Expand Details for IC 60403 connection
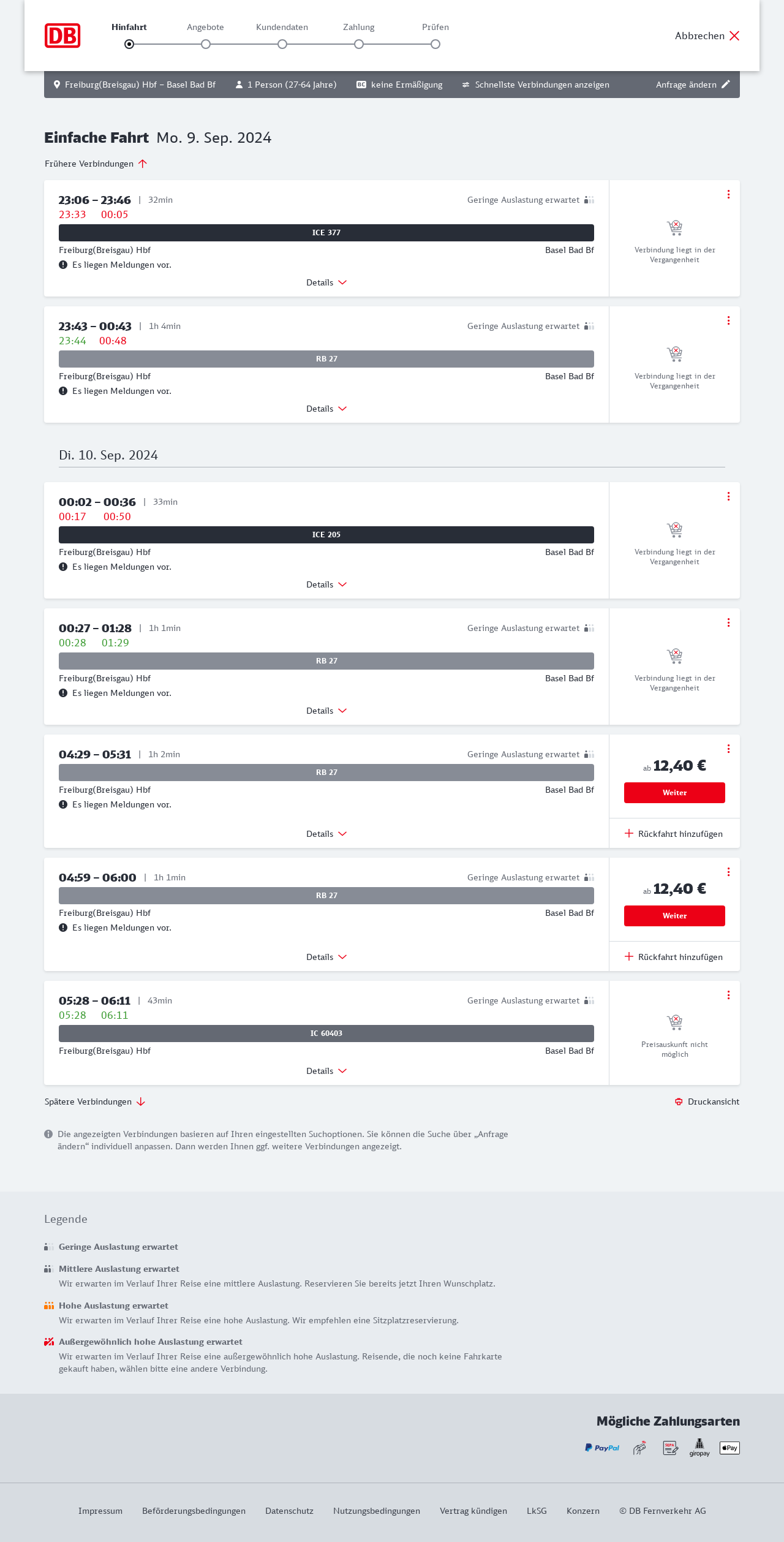This screenshot has width=784, height=1542. point(326,1071)
